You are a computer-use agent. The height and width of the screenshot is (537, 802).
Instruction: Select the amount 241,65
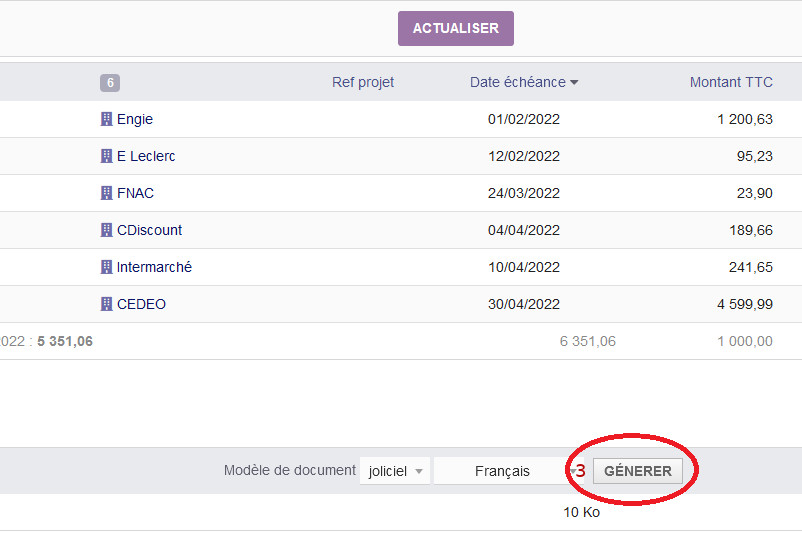point(751,267)
